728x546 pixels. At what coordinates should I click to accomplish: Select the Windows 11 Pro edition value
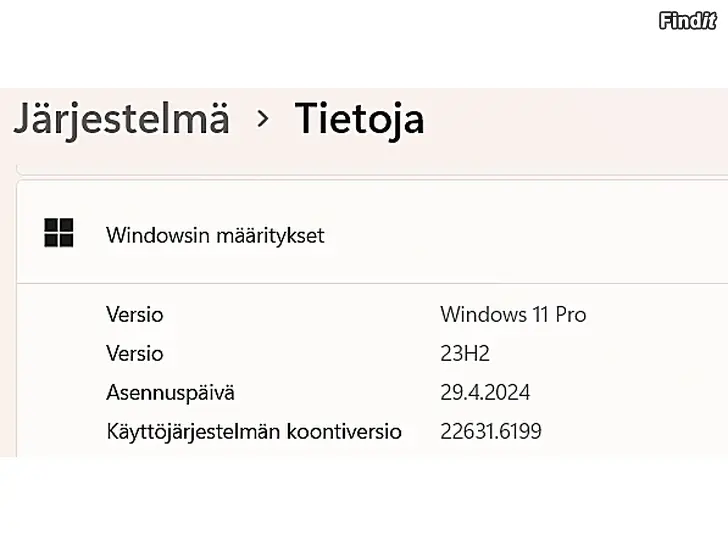click(513, 314)
